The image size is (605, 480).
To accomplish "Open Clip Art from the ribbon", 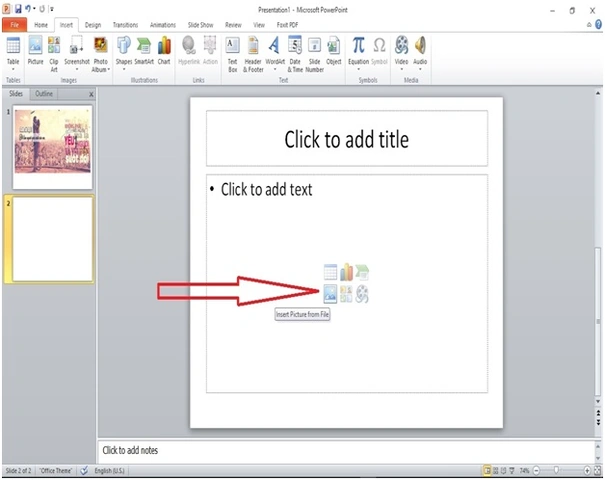I will [54, 54].
